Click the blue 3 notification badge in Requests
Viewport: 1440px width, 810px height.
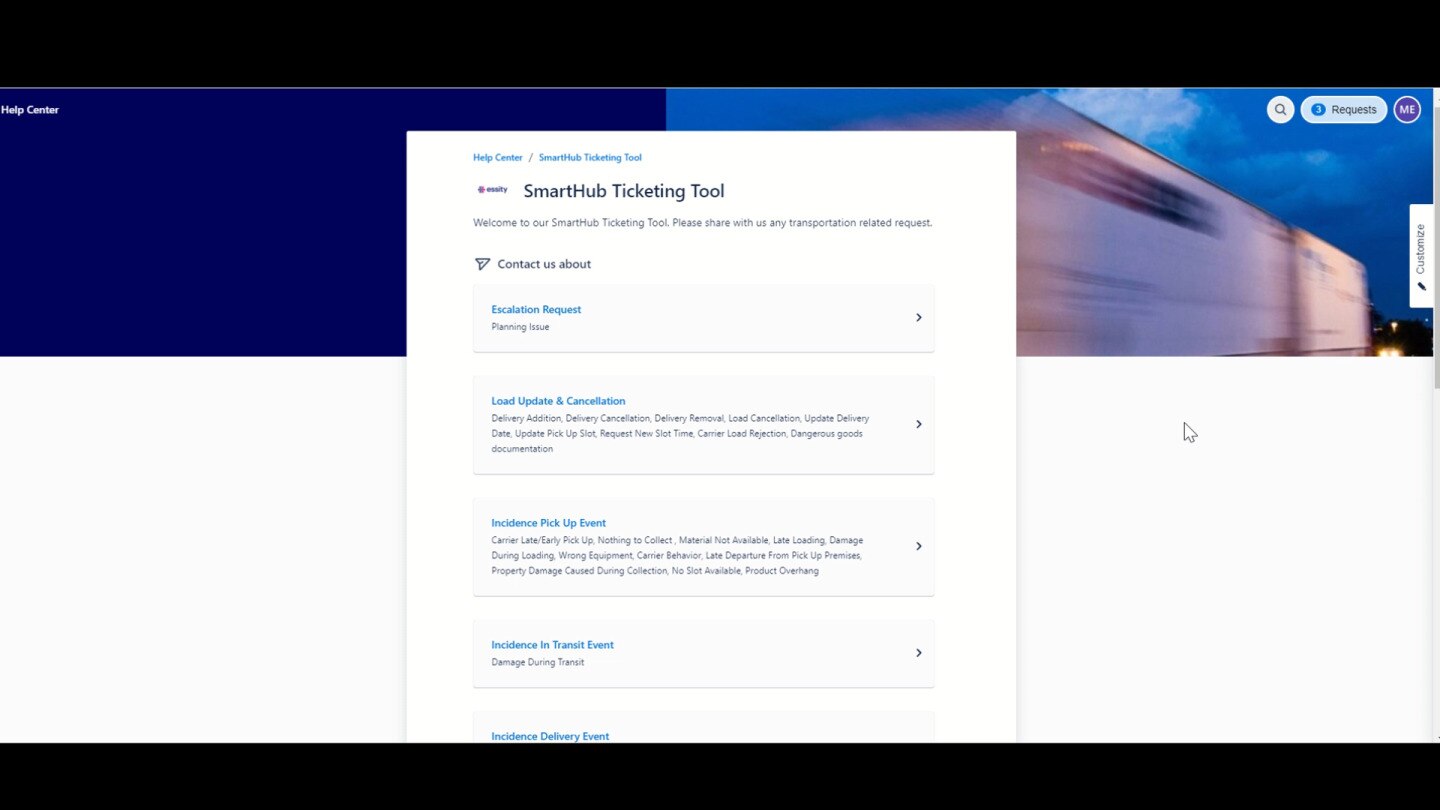click(x=1318, y=109)
